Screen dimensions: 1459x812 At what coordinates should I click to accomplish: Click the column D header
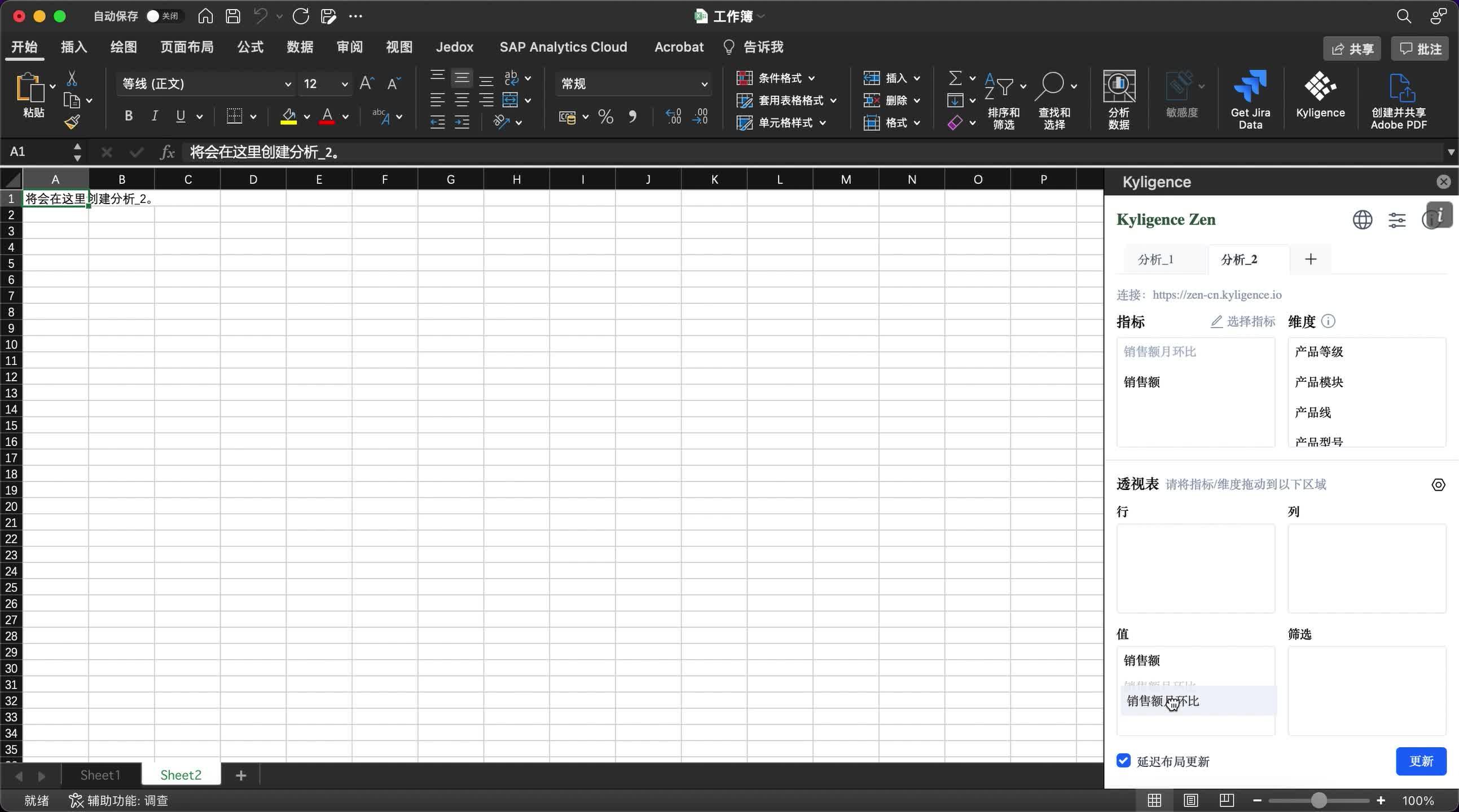(x=253, y=179)
